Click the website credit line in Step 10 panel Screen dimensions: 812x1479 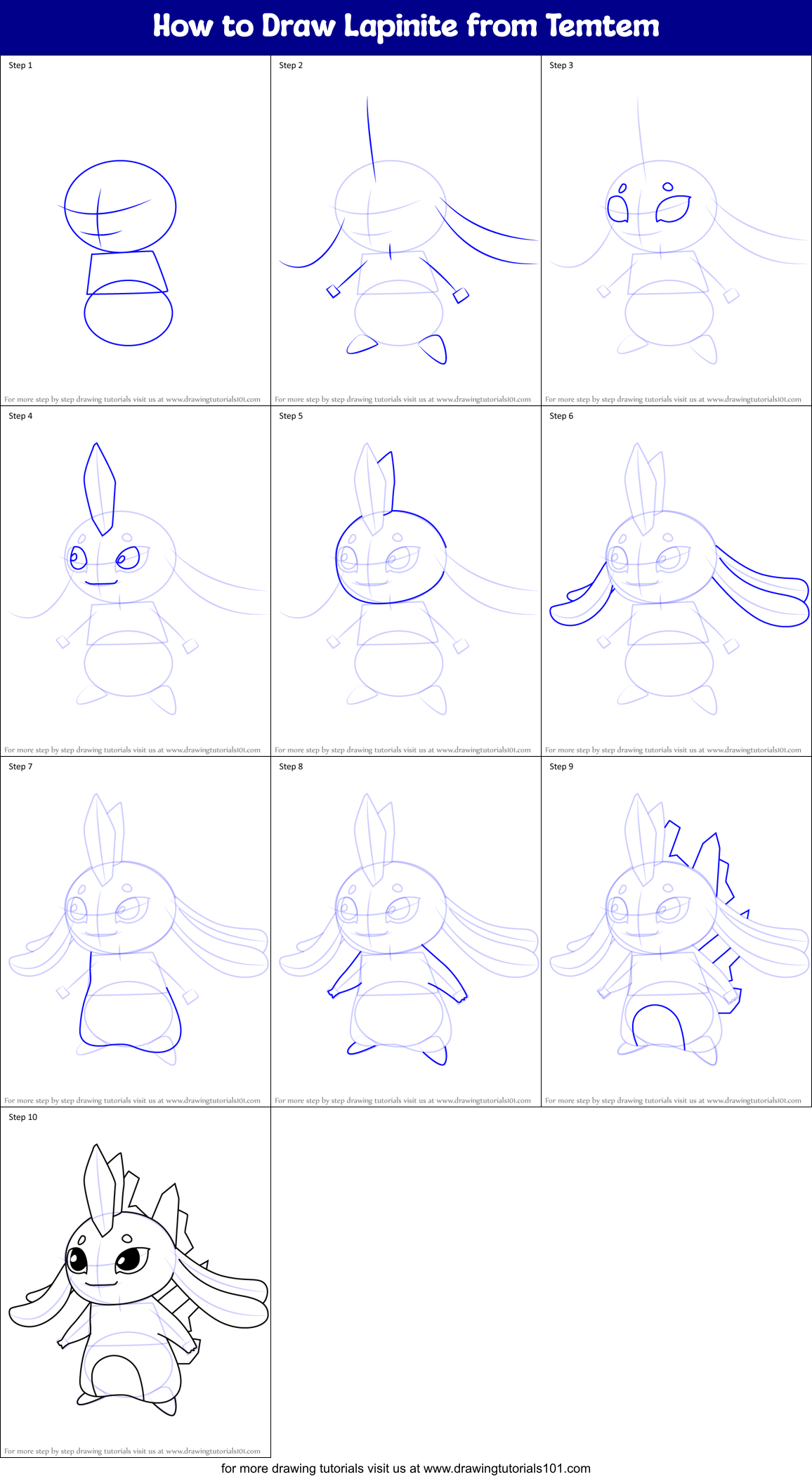132,1451
